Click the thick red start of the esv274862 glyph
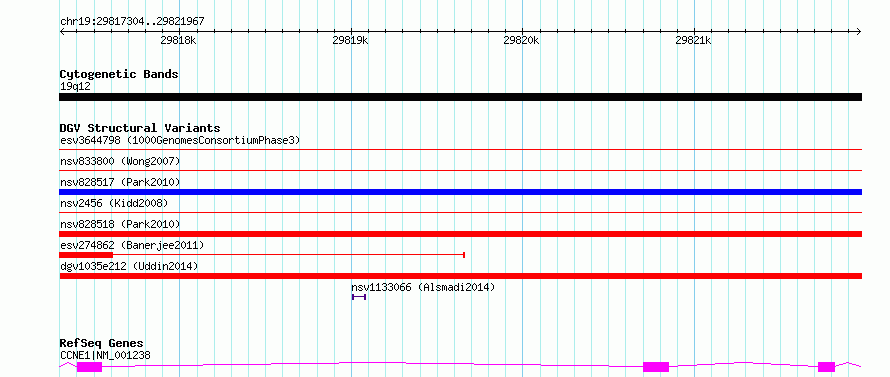Viewport: 890px width, 377px height. tap(86, 255)
